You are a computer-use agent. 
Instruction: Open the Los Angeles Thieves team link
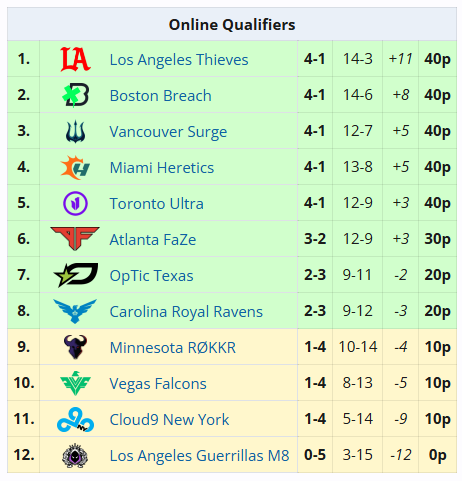pyautogui.click(x=179, y=60)
